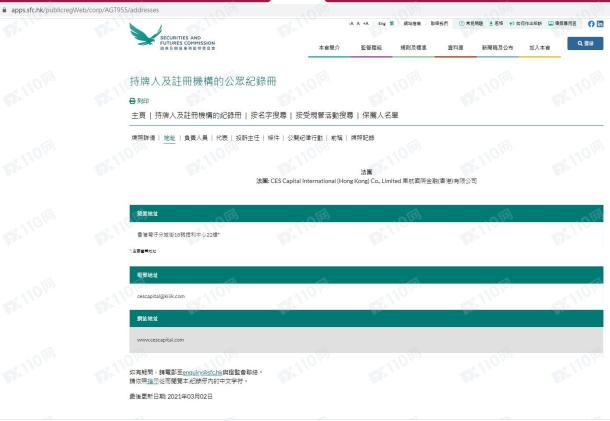Open the 監管職能 main menu
The width and height of the screenshot is (610, 421).
(371, 47)
